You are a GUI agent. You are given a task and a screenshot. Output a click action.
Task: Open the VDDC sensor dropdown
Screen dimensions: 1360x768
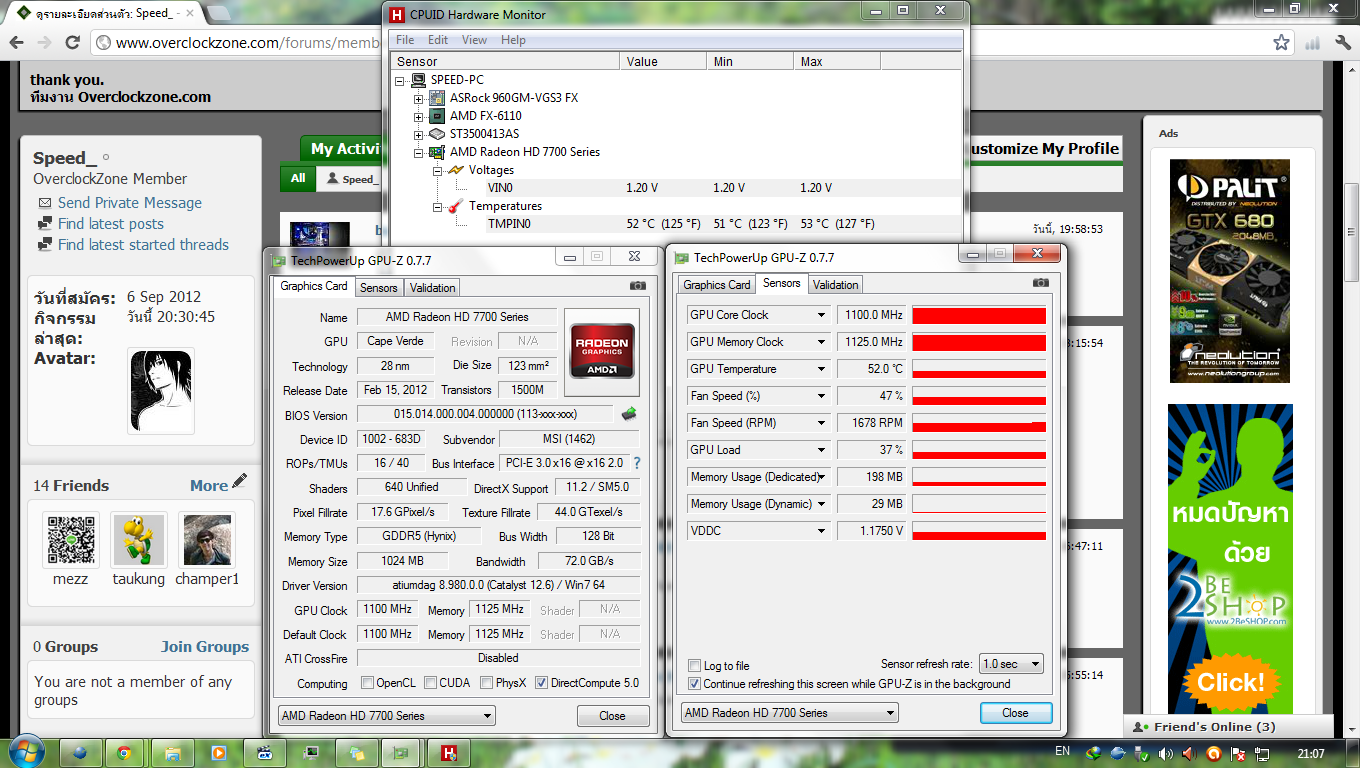coord(822,531)
